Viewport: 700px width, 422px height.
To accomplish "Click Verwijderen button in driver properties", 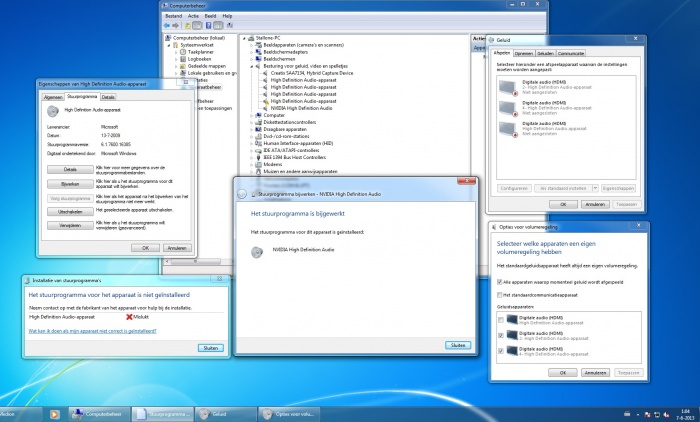I will [70, 226].
